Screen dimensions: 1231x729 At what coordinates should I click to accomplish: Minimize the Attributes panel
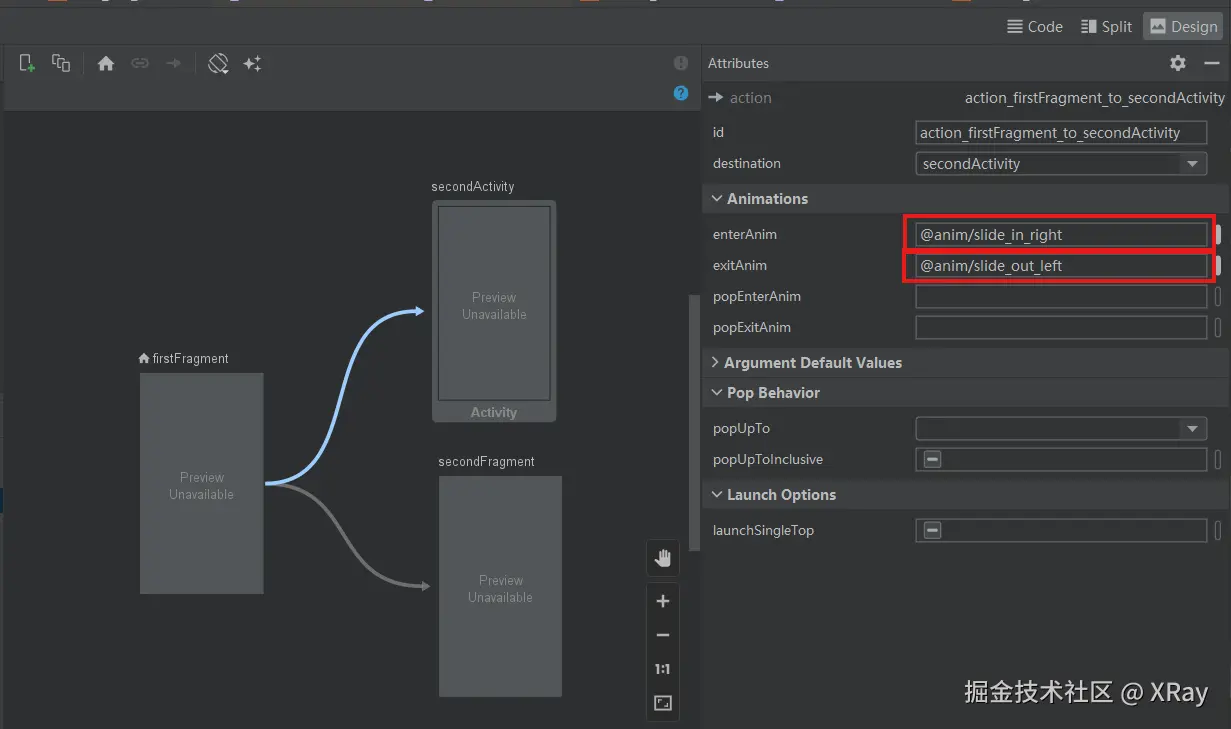tap(1212, 63)
